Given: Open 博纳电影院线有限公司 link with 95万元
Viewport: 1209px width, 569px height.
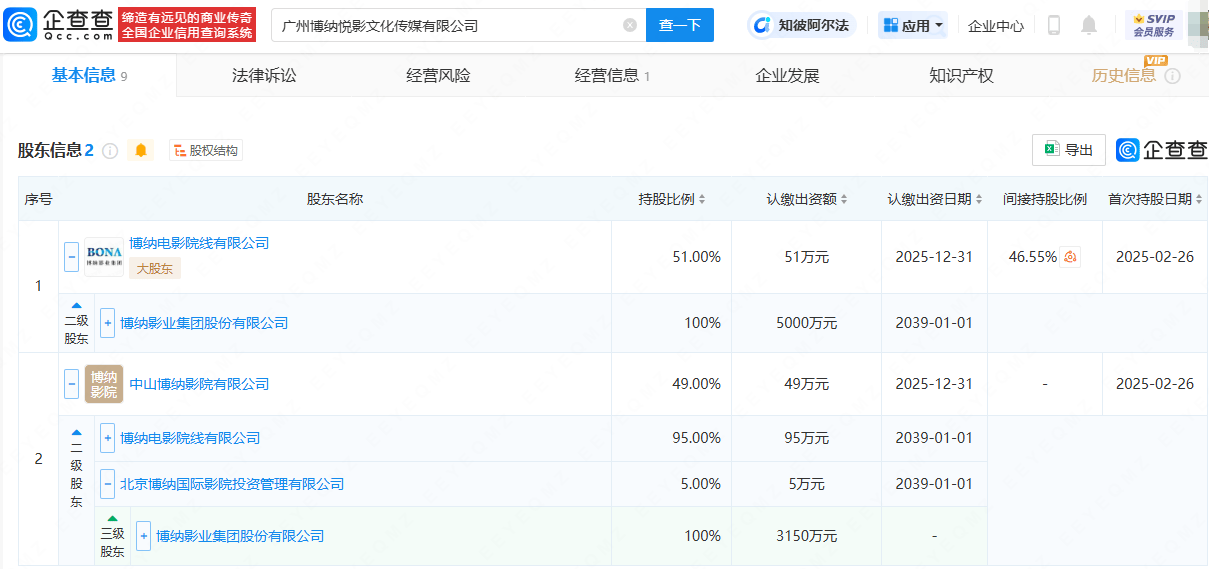Looking at the screenshot, I should click(x=190, y=438).
